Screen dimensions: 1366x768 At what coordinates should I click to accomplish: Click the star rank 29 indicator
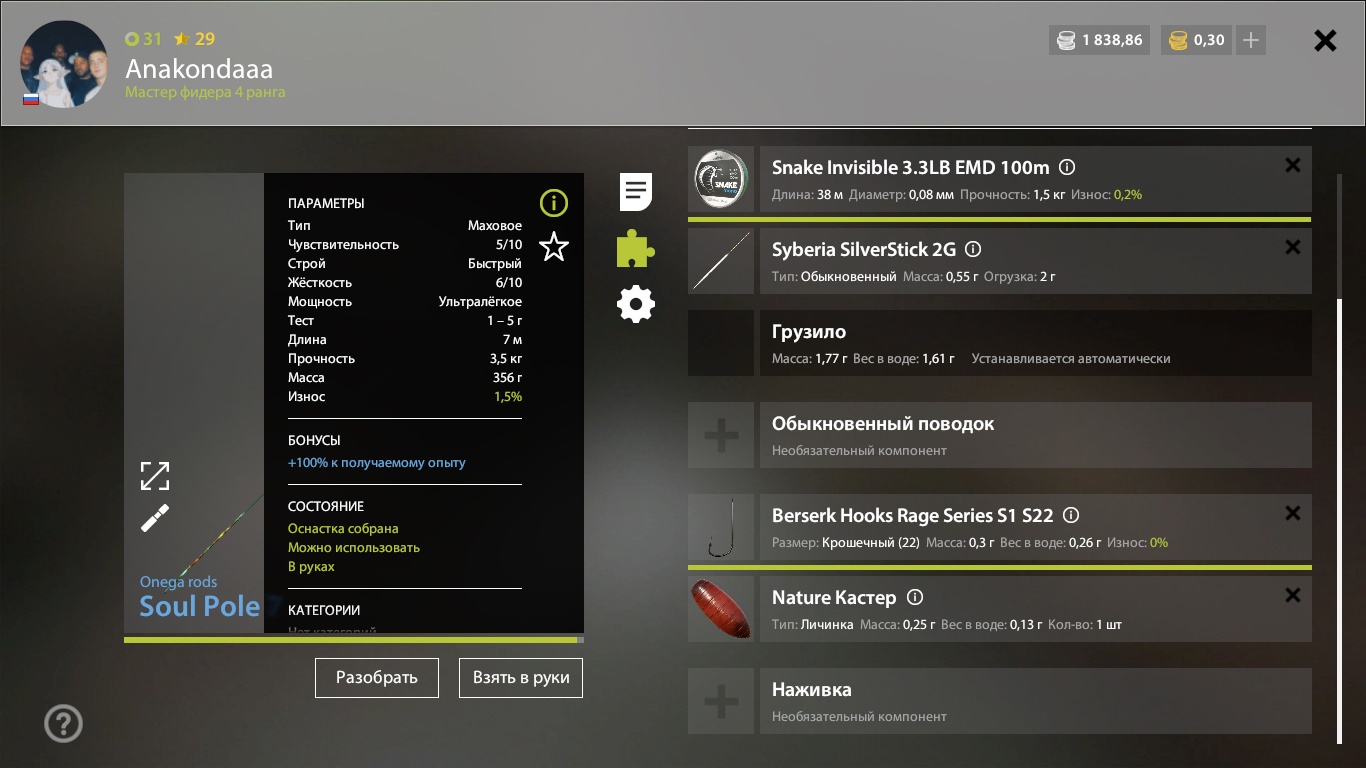pyautogui.click(x=195, y=39)
